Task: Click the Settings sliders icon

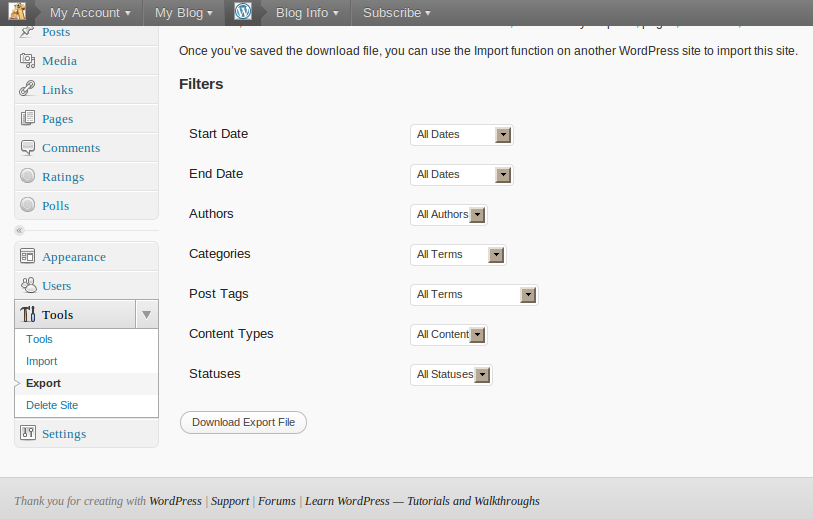Action: click(x=27, y=432)
